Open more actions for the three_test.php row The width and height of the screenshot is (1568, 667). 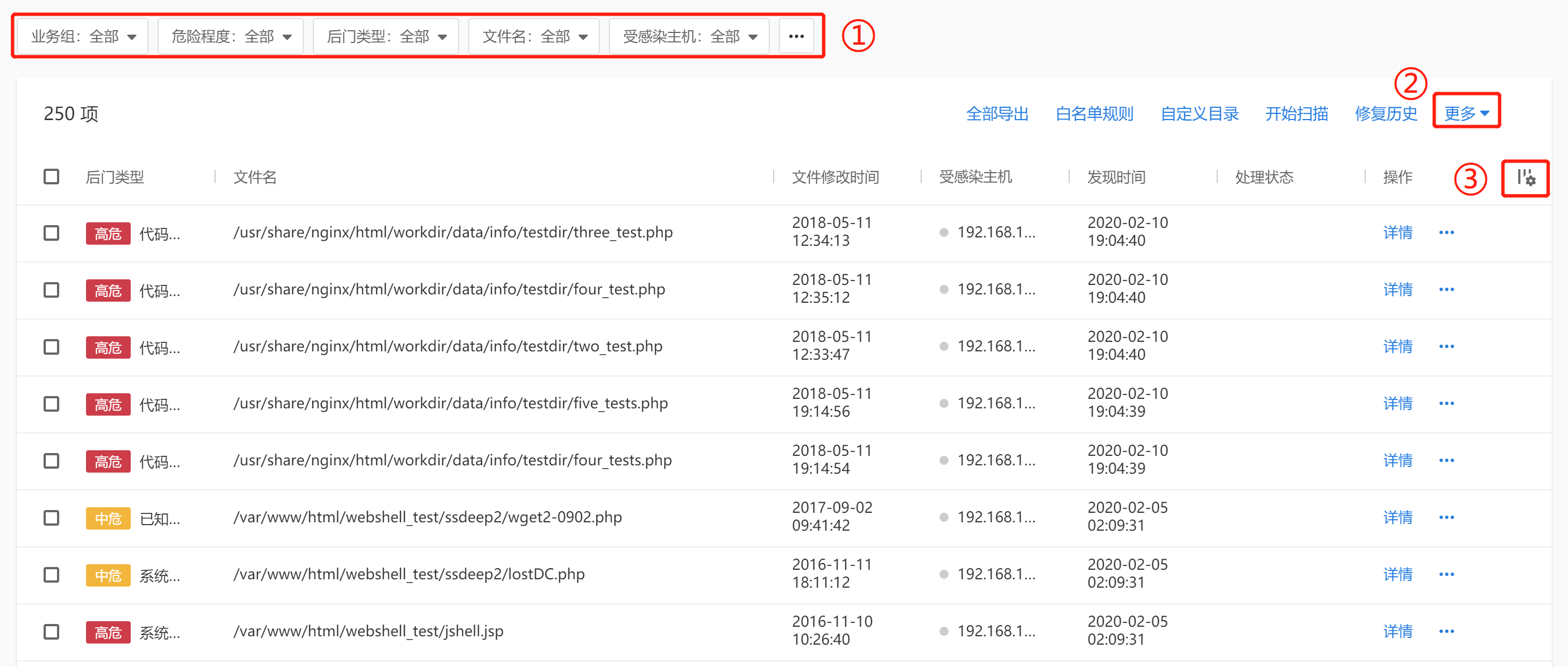pos(1446,232)
